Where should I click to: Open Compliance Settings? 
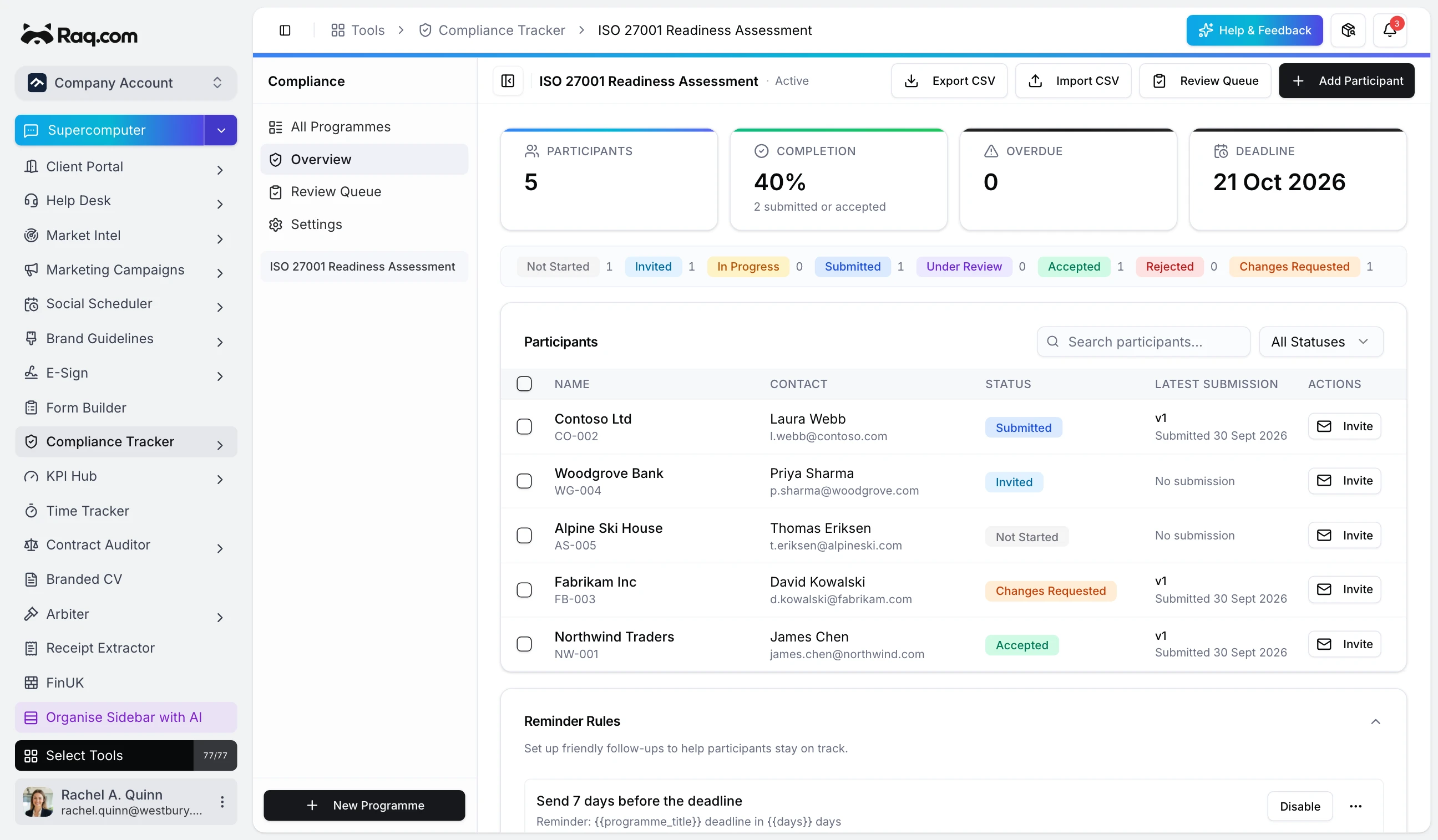[x=364, y=224]
